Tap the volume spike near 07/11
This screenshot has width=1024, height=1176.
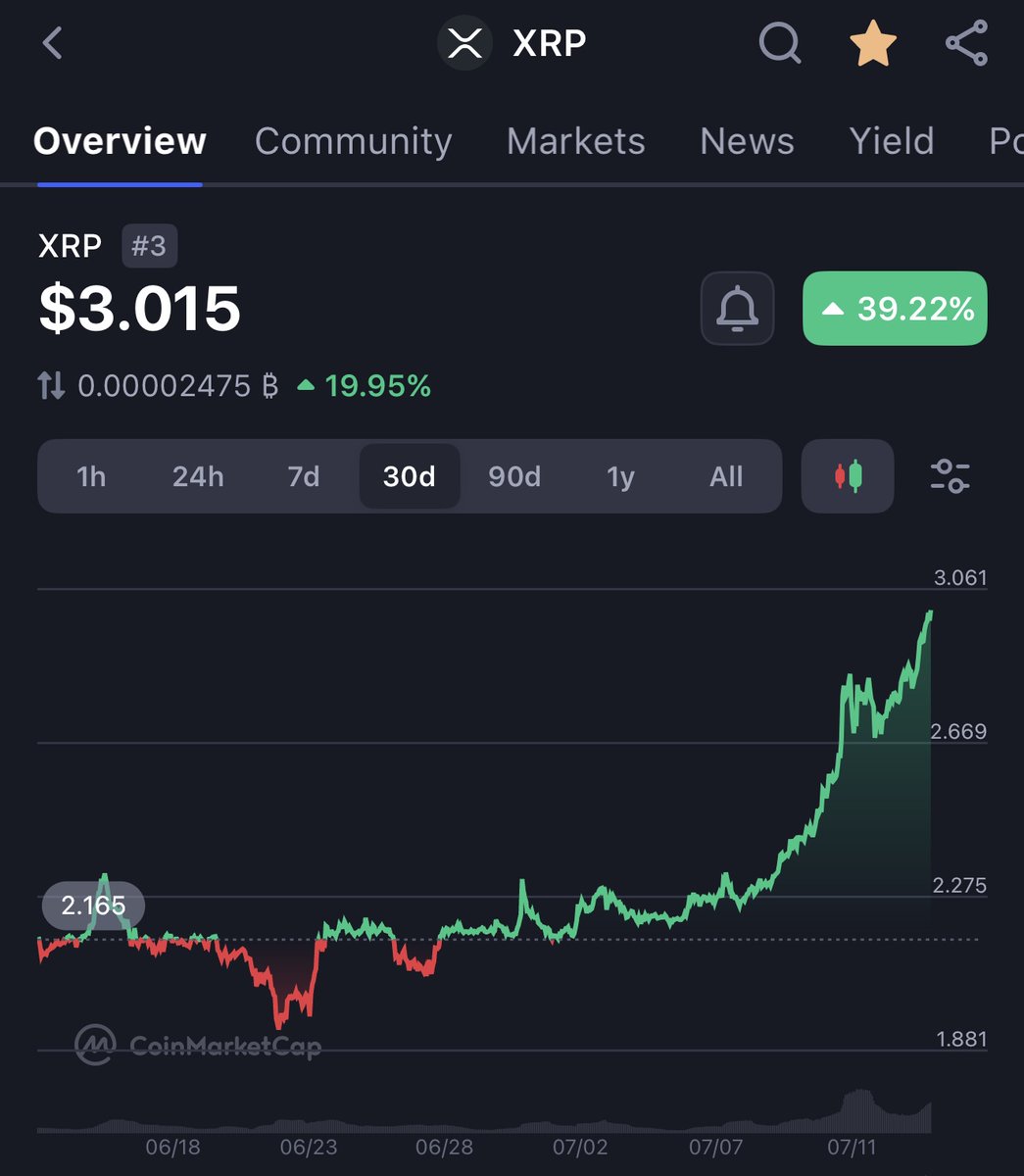[x=861, y=1109]
